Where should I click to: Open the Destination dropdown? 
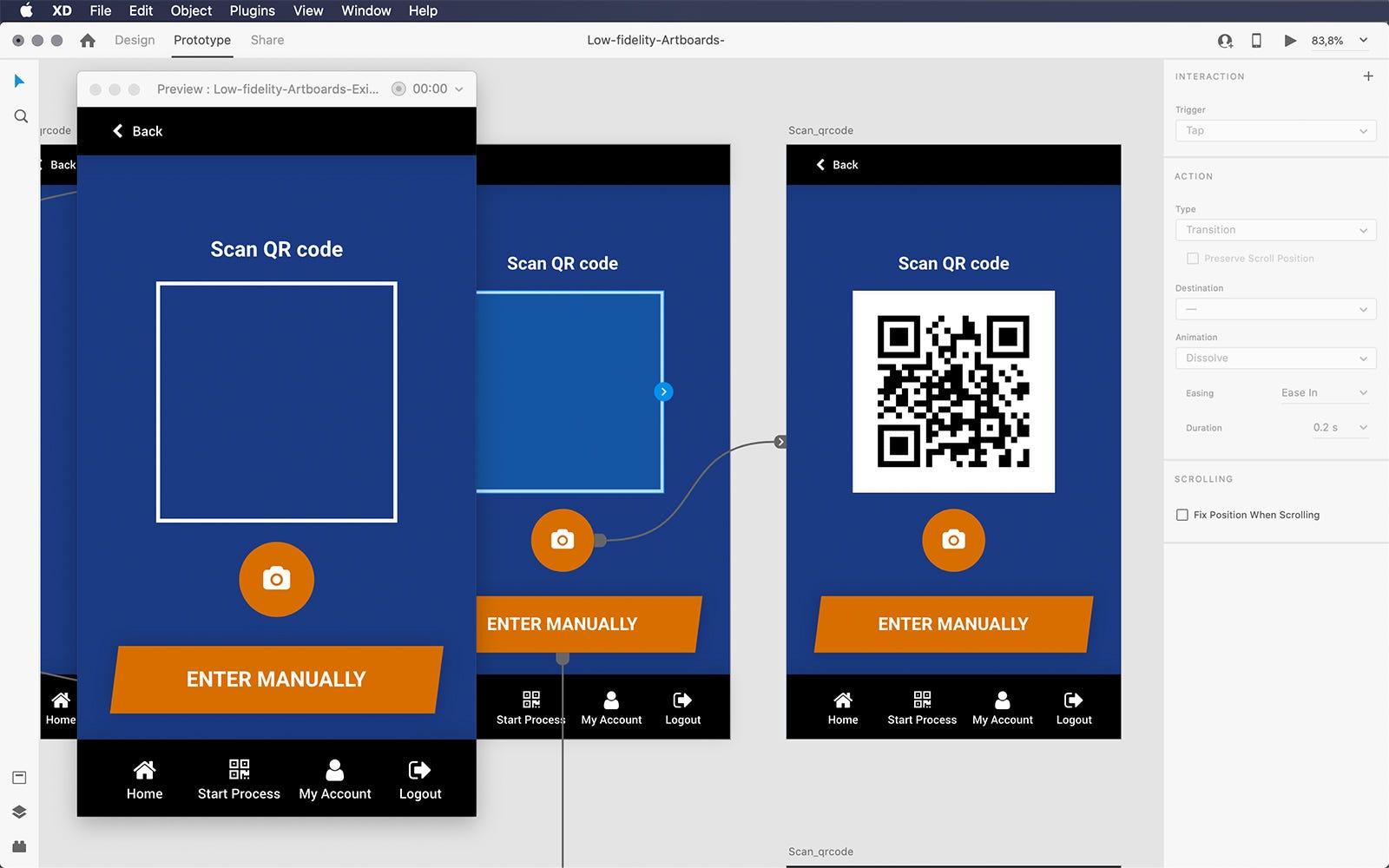click(1275, 309)
